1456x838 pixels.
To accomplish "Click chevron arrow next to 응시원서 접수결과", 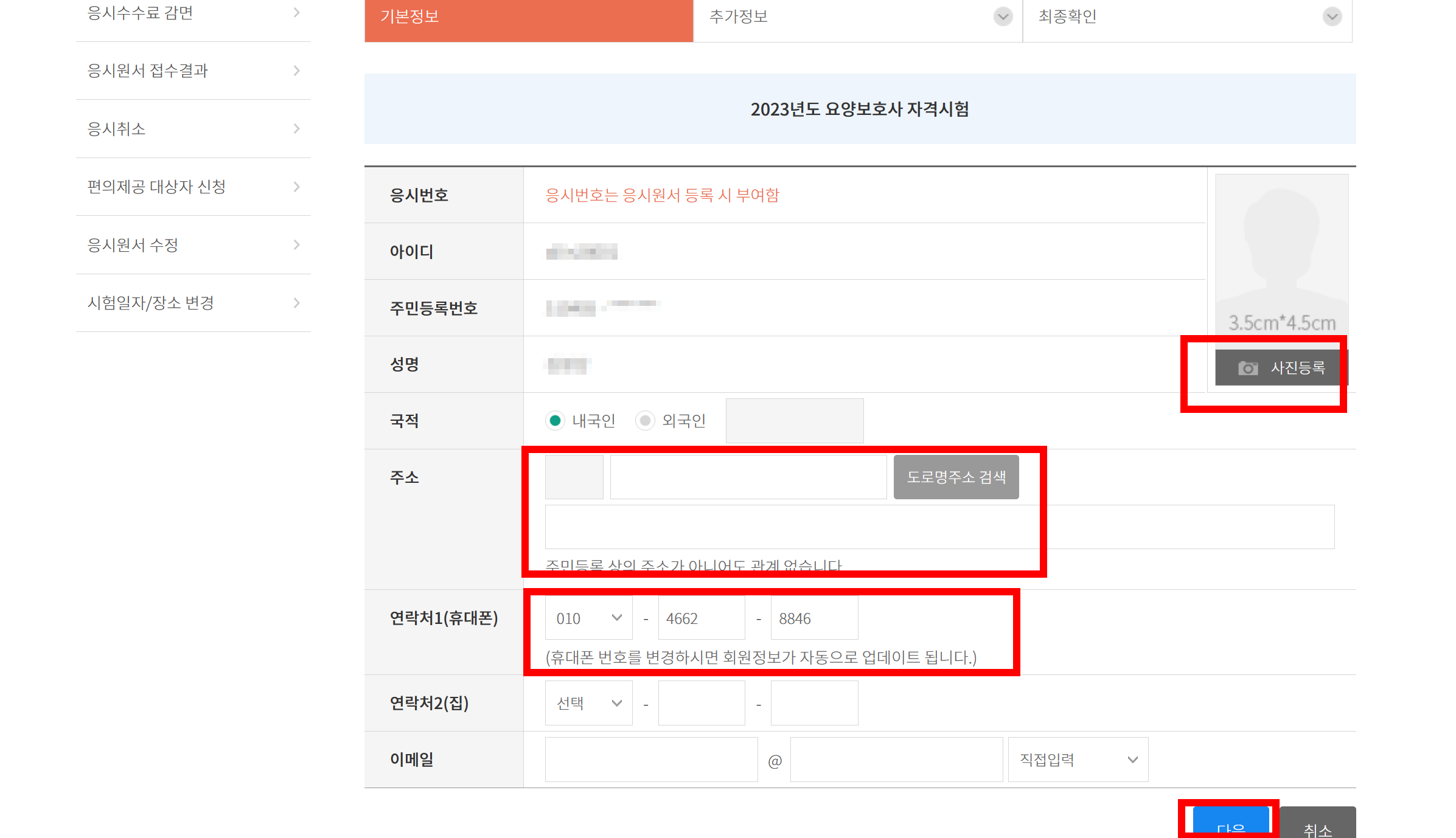I will click(296, 71).
